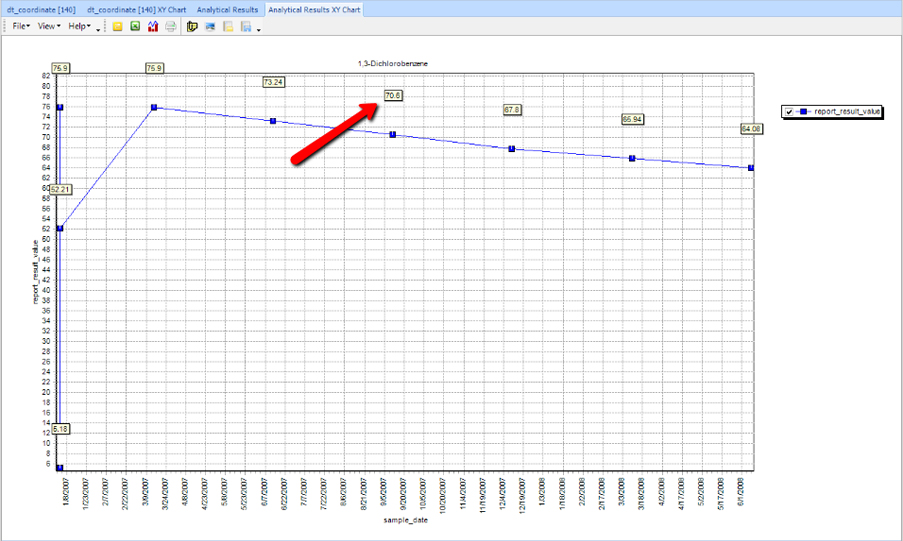This screenshot has width=903, height=541.
Task: Switch to the Analytical Results tab
Action: 227,10
